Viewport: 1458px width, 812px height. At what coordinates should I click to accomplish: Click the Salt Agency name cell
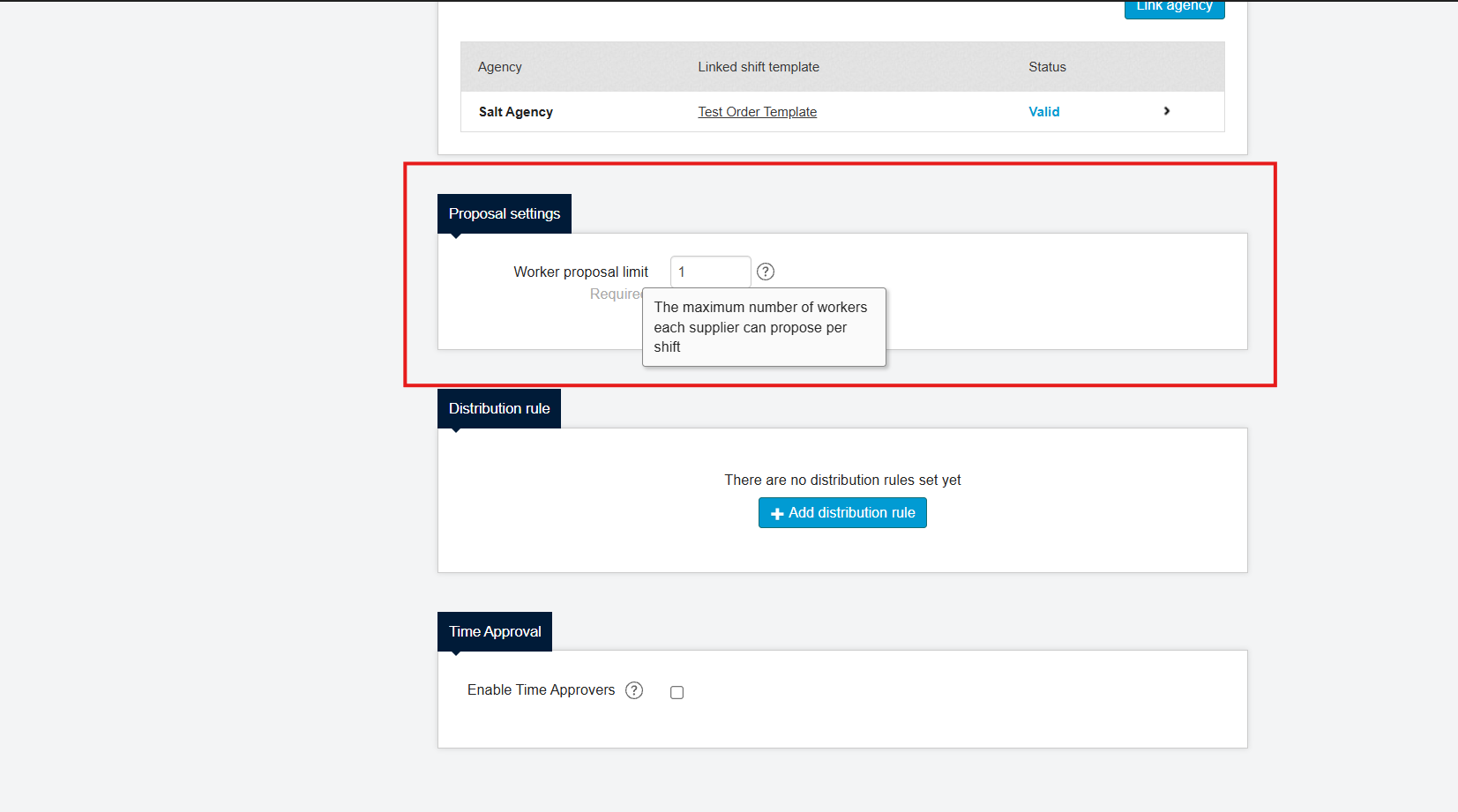pos(516,112)
